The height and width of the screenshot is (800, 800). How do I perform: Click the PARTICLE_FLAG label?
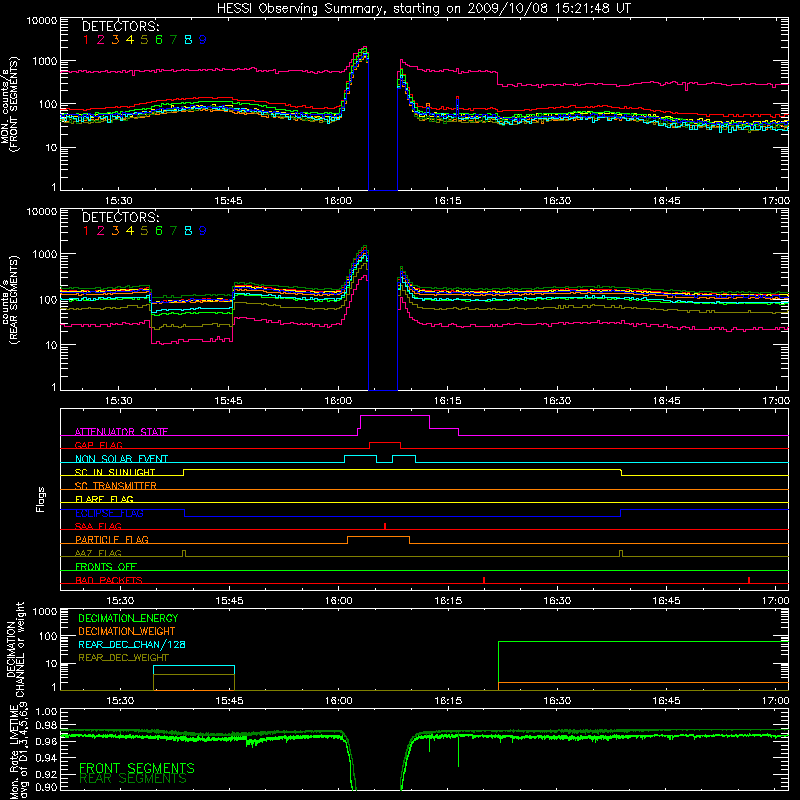click(112, 539)
